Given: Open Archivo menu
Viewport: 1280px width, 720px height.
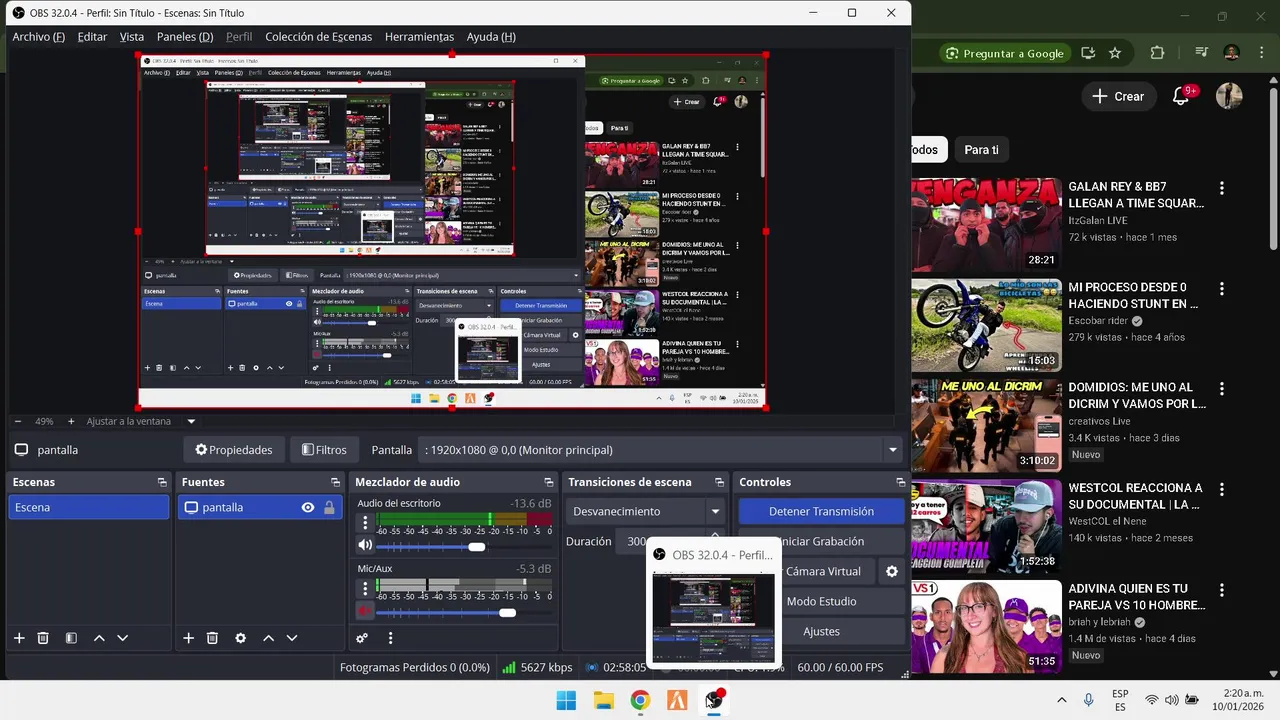Looking at the screenshot, I should [x=38, y=36].
